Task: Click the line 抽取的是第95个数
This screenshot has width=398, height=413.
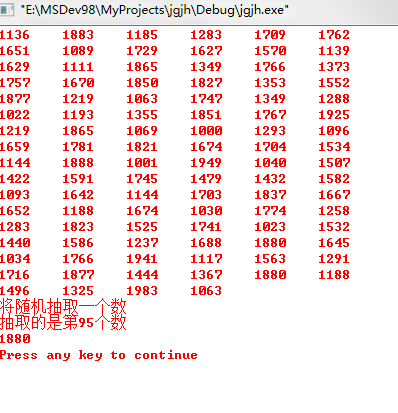Action: coord(63,322)
